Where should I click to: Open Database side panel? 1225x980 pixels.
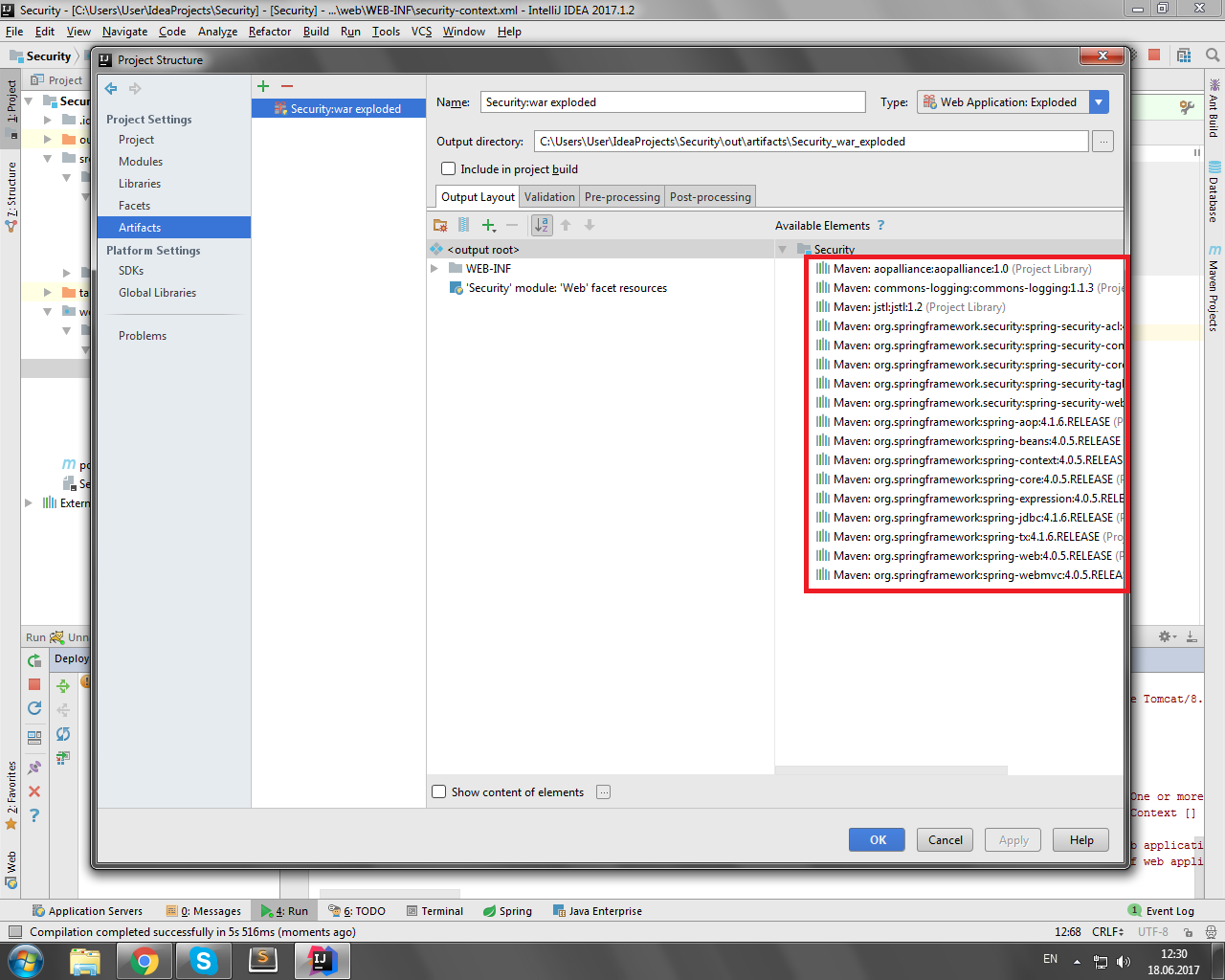1214,191
